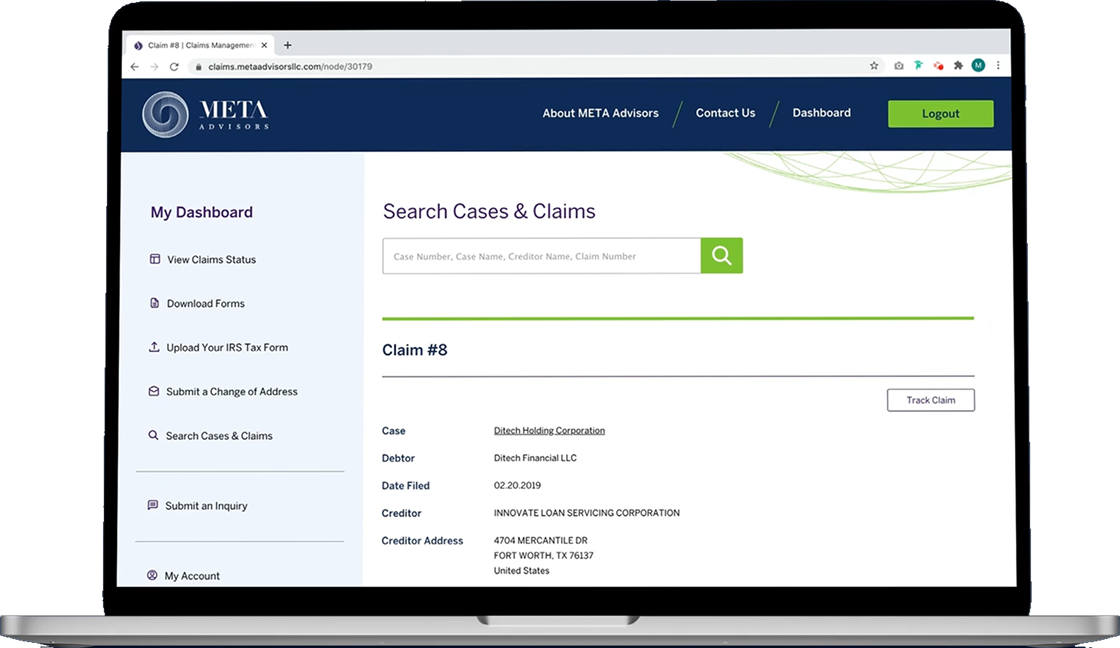Open the red extension icon in toolbar
The height and width of the screenshot is (648, 1120).
click(939, 66)
